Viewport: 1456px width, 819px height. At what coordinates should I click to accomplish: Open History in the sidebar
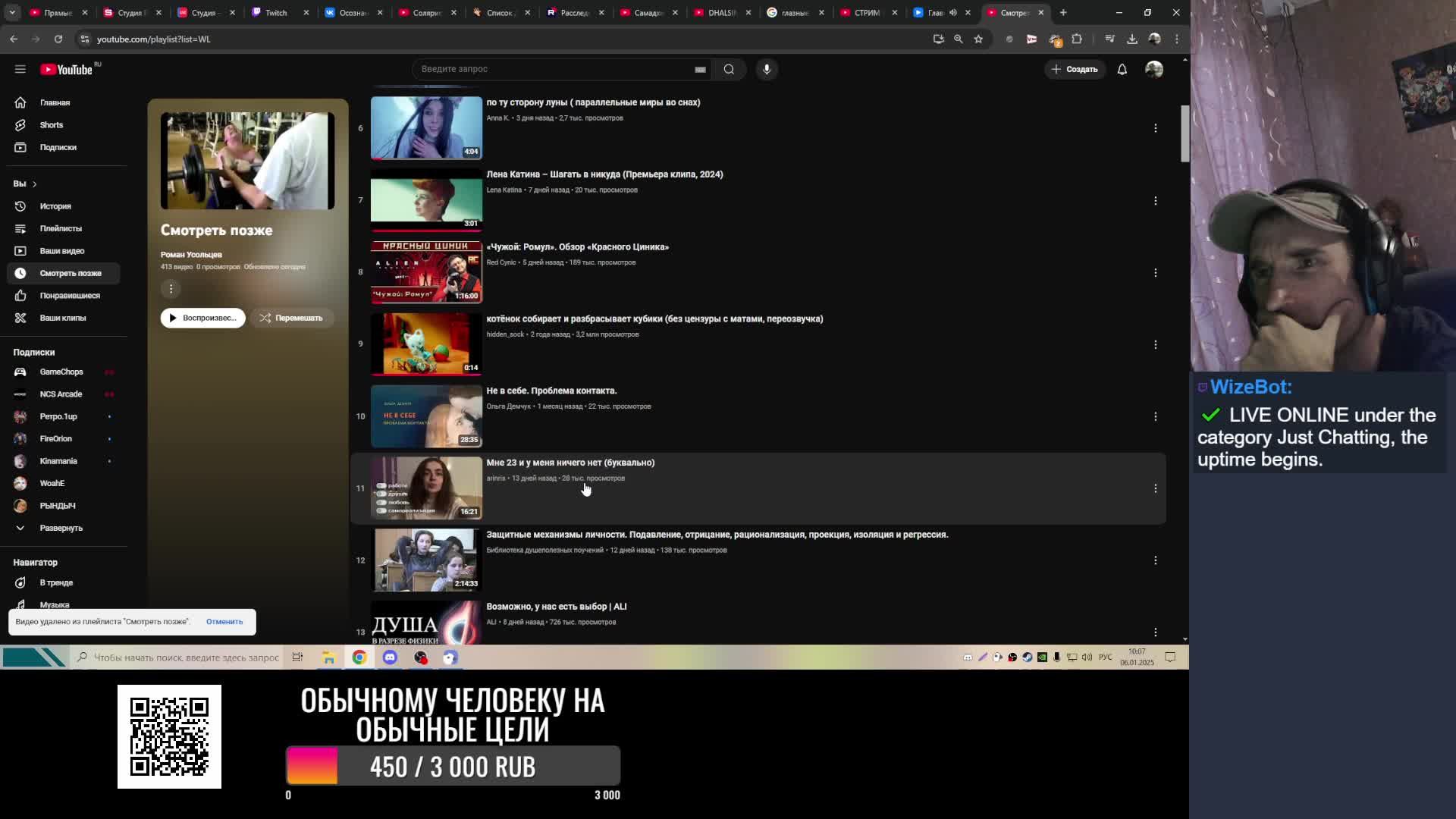pyautogui.click(x=55, y=206)
